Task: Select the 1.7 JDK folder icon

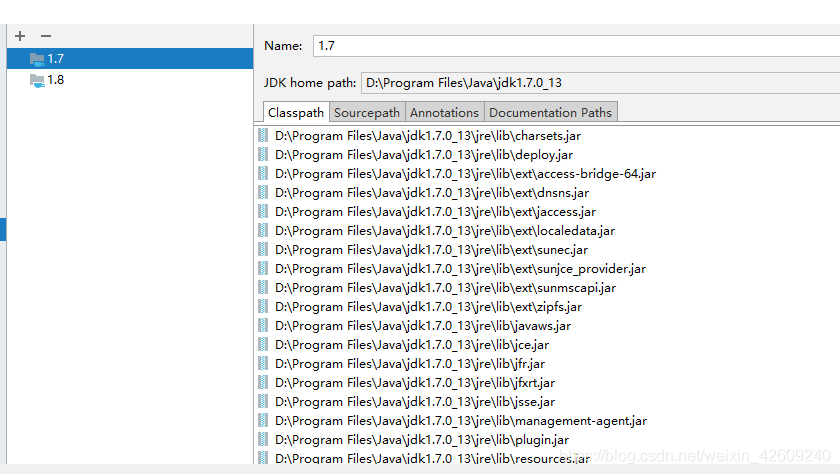Action: click(37, 59)
